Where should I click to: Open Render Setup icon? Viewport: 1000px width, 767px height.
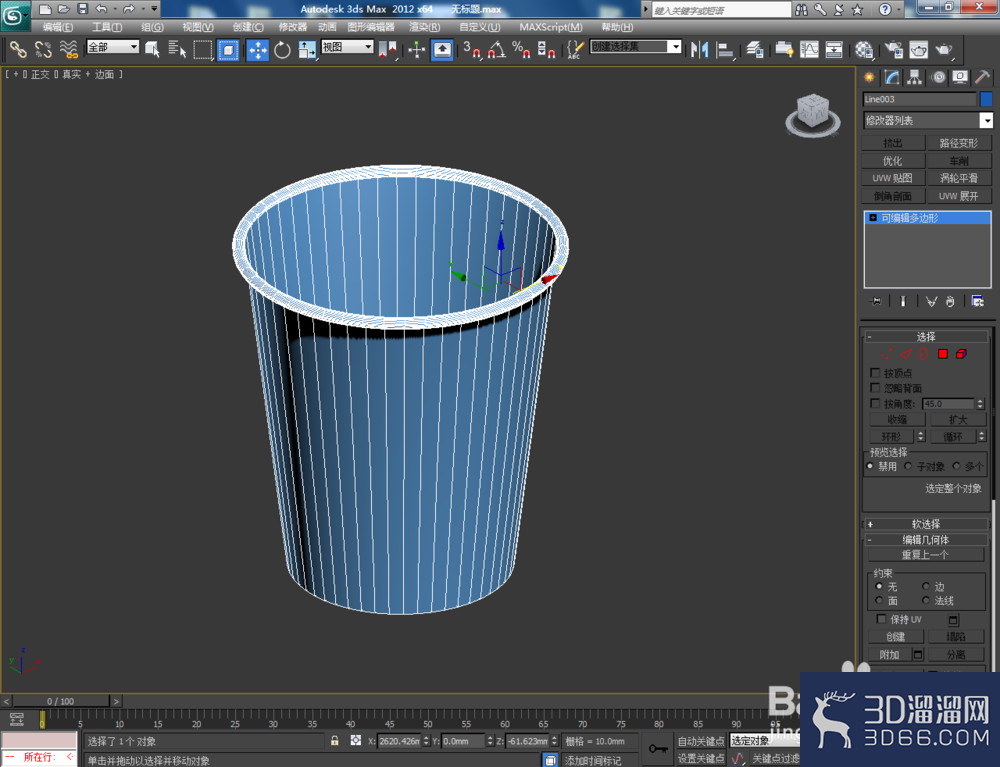click(893, 49)
